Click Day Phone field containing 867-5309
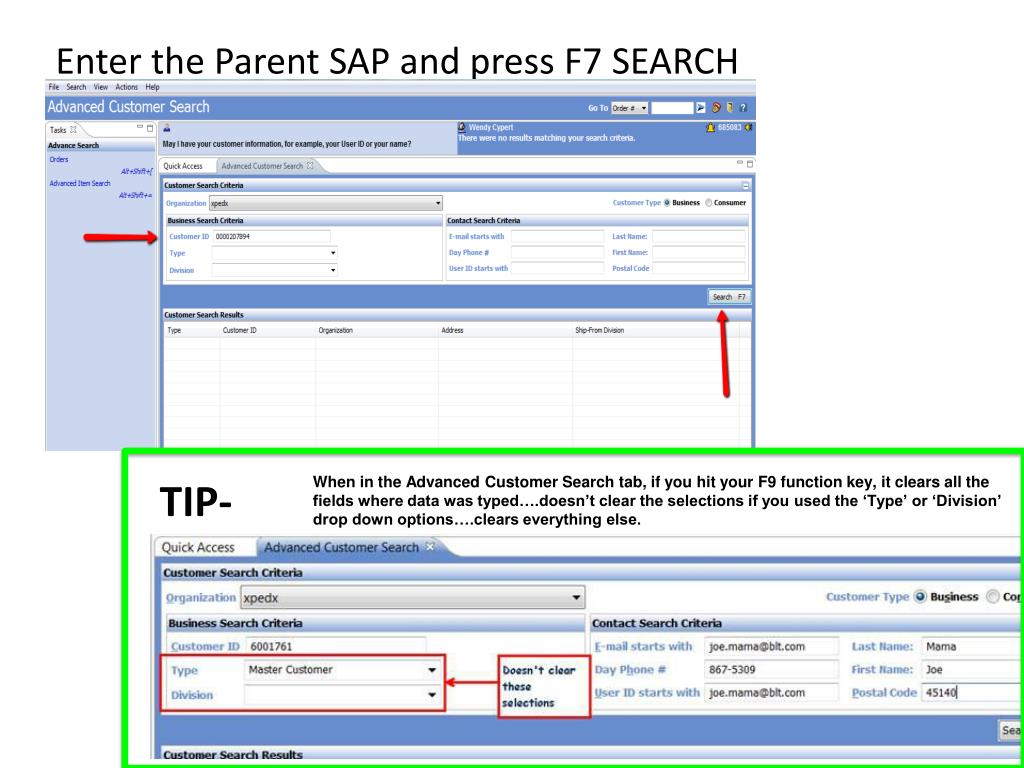Screen dimensions: 1024x768 pyautogui.click(x=771, y=669)
